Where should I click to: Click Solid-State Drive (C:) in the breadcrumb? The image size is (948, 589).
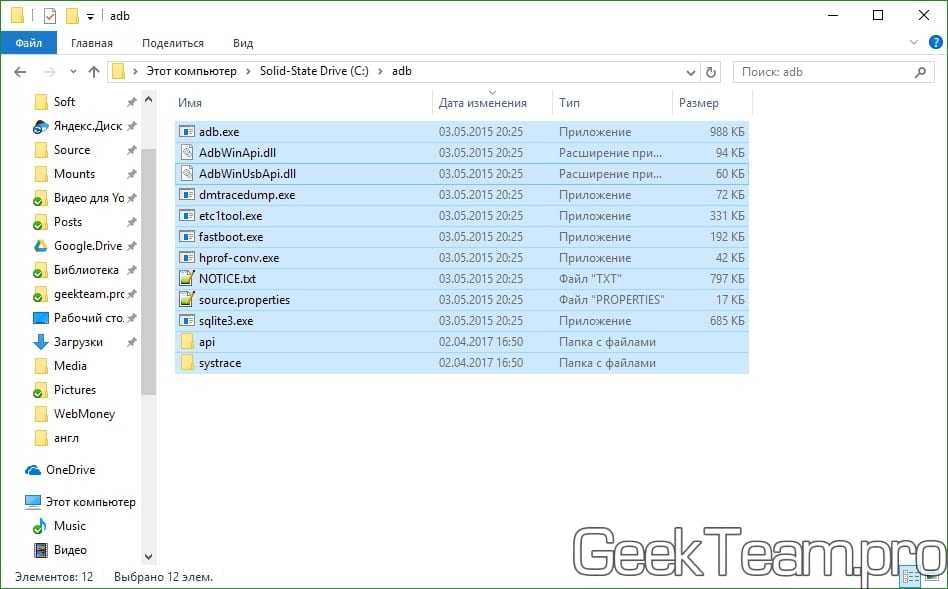[x=314, y=72]
